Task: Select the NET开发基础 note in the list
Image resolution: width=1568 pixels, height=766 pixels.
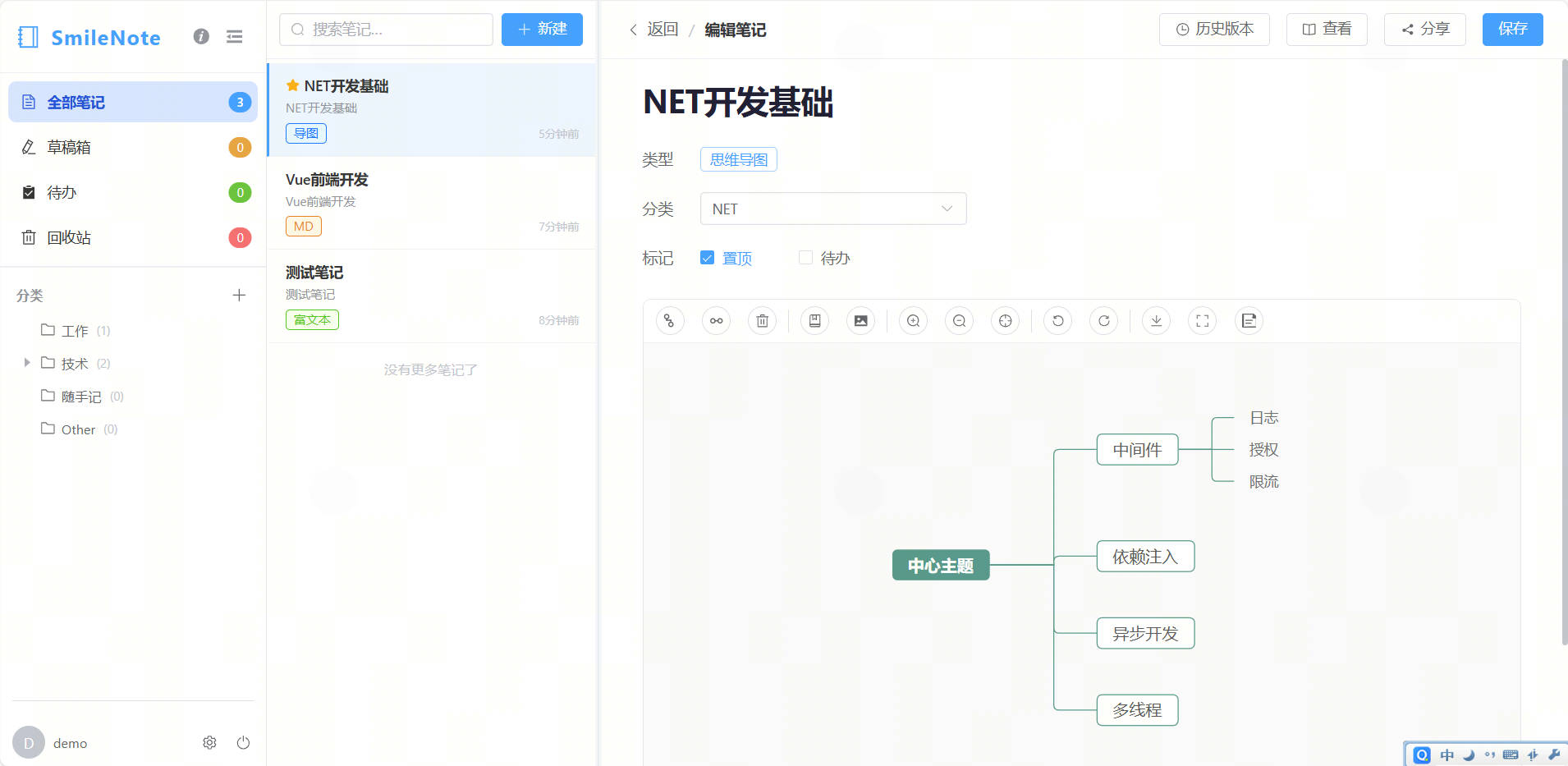Action: (x=432, y=110)
